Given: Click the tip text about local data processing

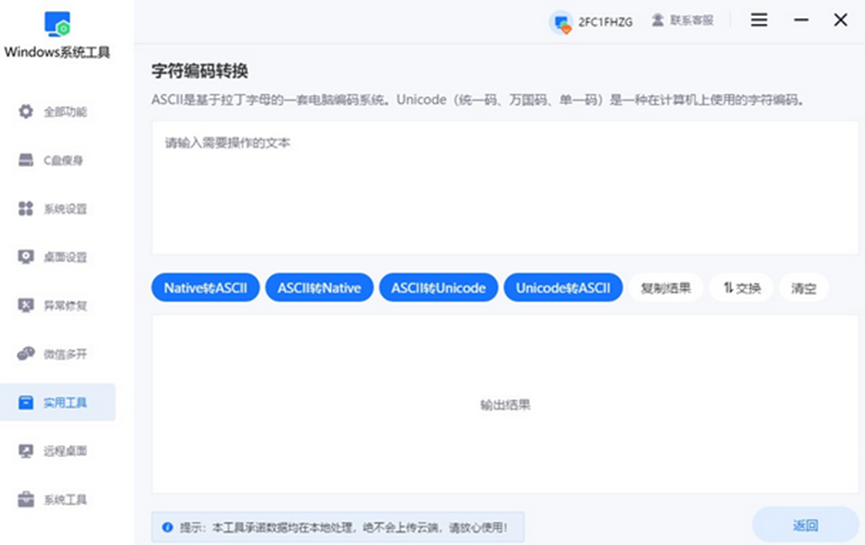Looking at the screenshot, I should pos(343,527).
